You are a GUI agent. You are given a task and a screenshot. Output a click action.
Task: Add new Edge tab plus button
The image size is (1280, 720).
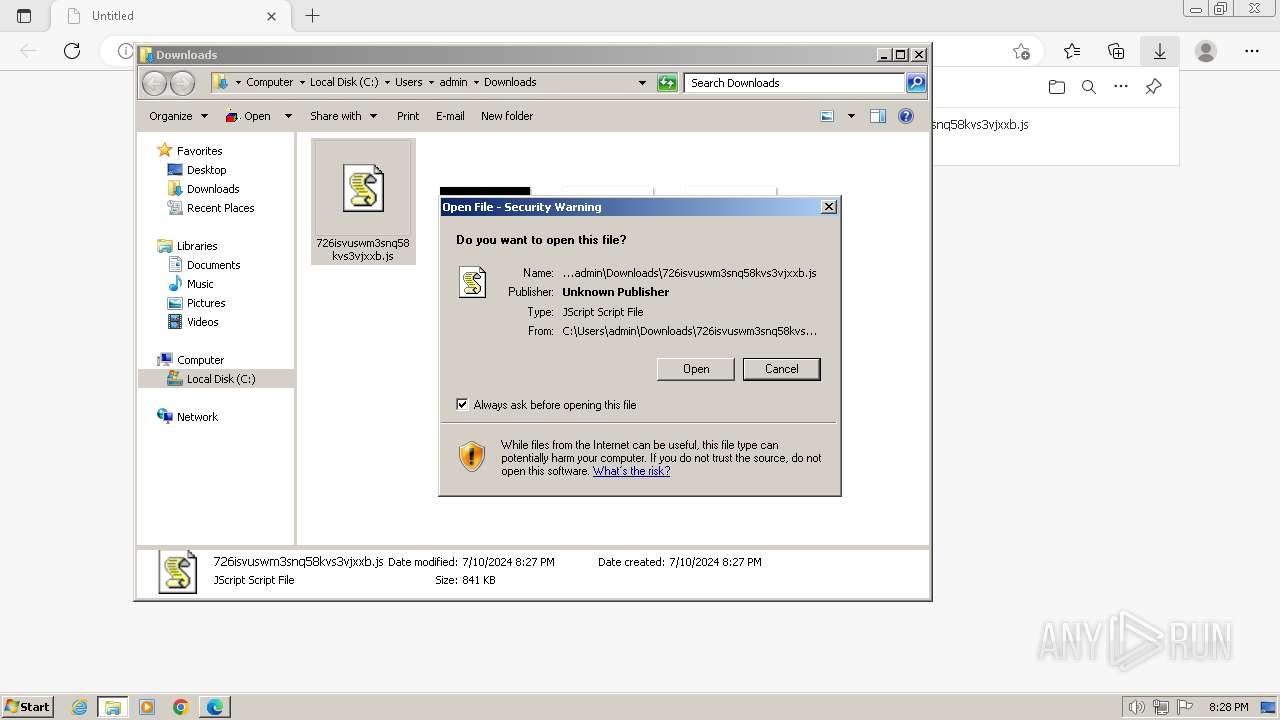tap(312, 15)
